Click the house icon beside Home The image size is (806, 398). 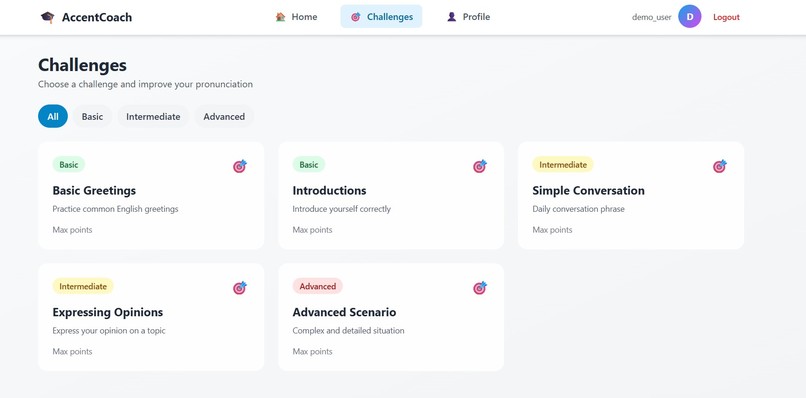click(280, 17)
